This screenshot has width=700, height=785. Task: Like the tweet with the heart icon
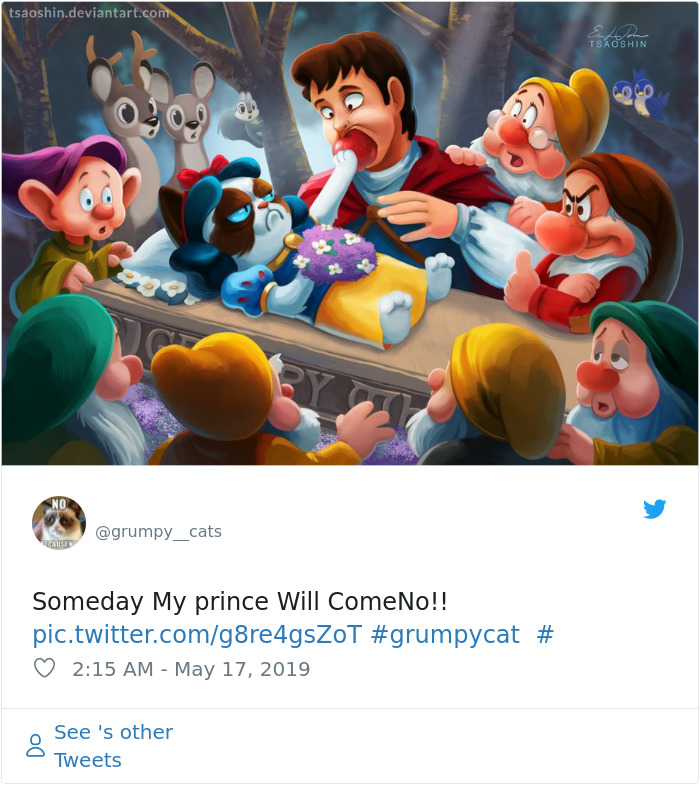44,668
